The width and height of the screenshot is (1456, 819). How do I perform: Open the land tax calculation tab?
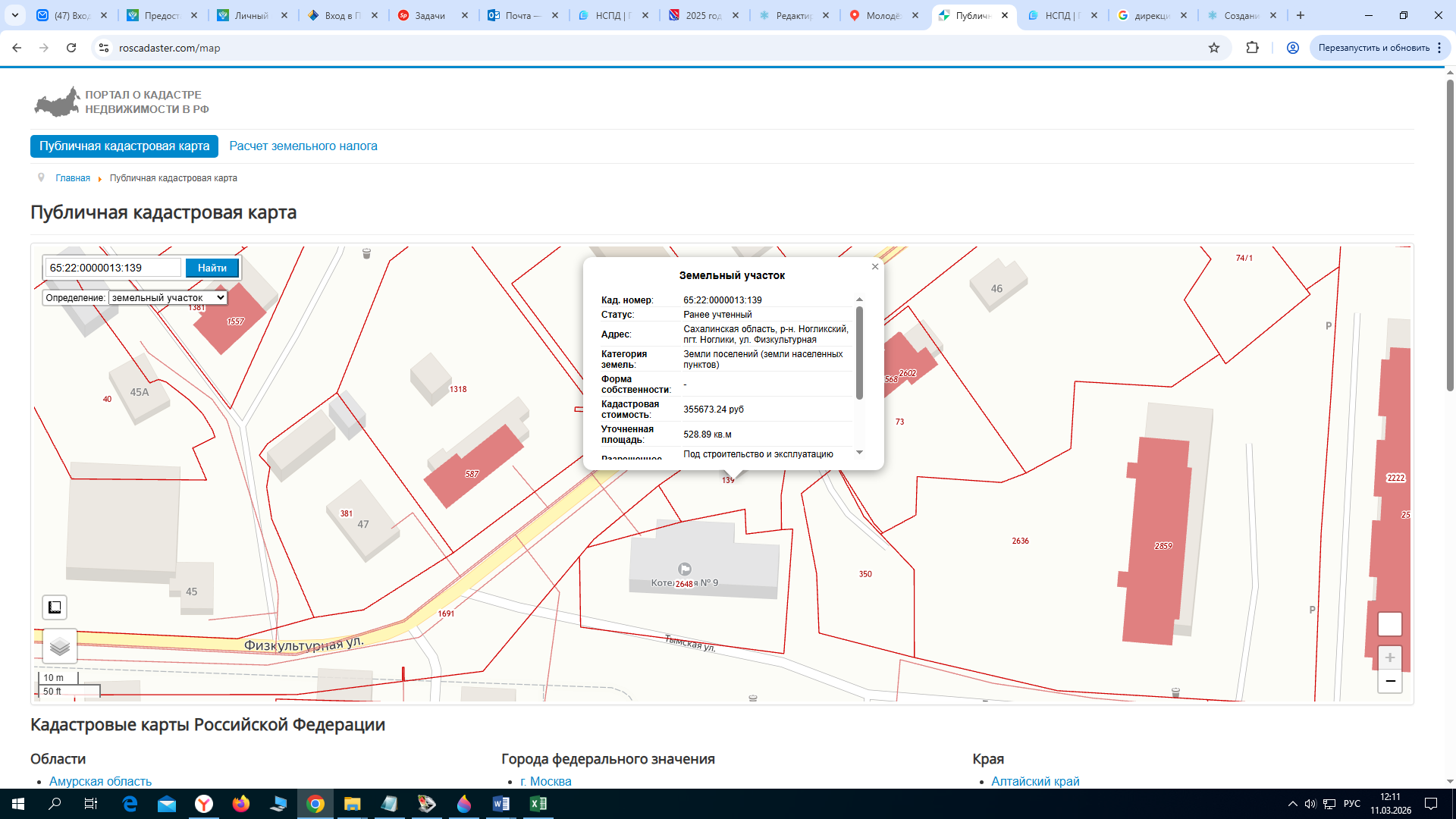point(303,146)
